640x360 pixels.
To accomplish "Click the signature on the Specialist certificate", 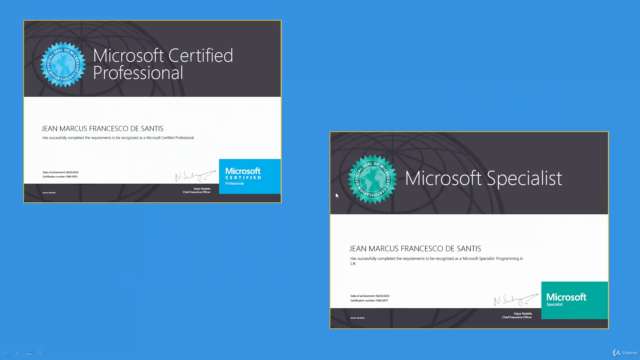I will tap(516, 300).
